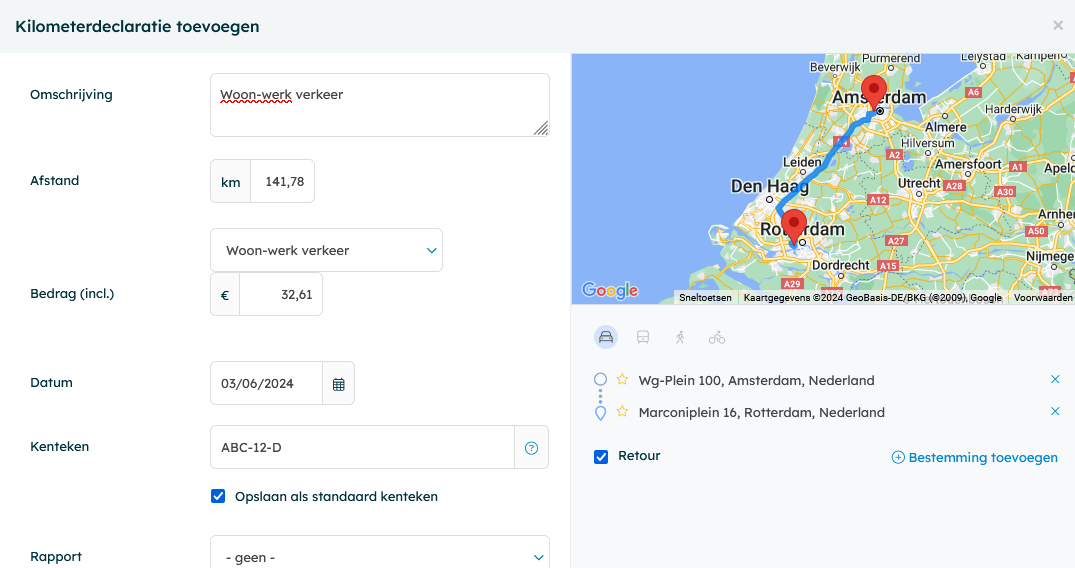Click the Kenteken help question mark icon
1075x568 pixels.
tap(531, 448)
